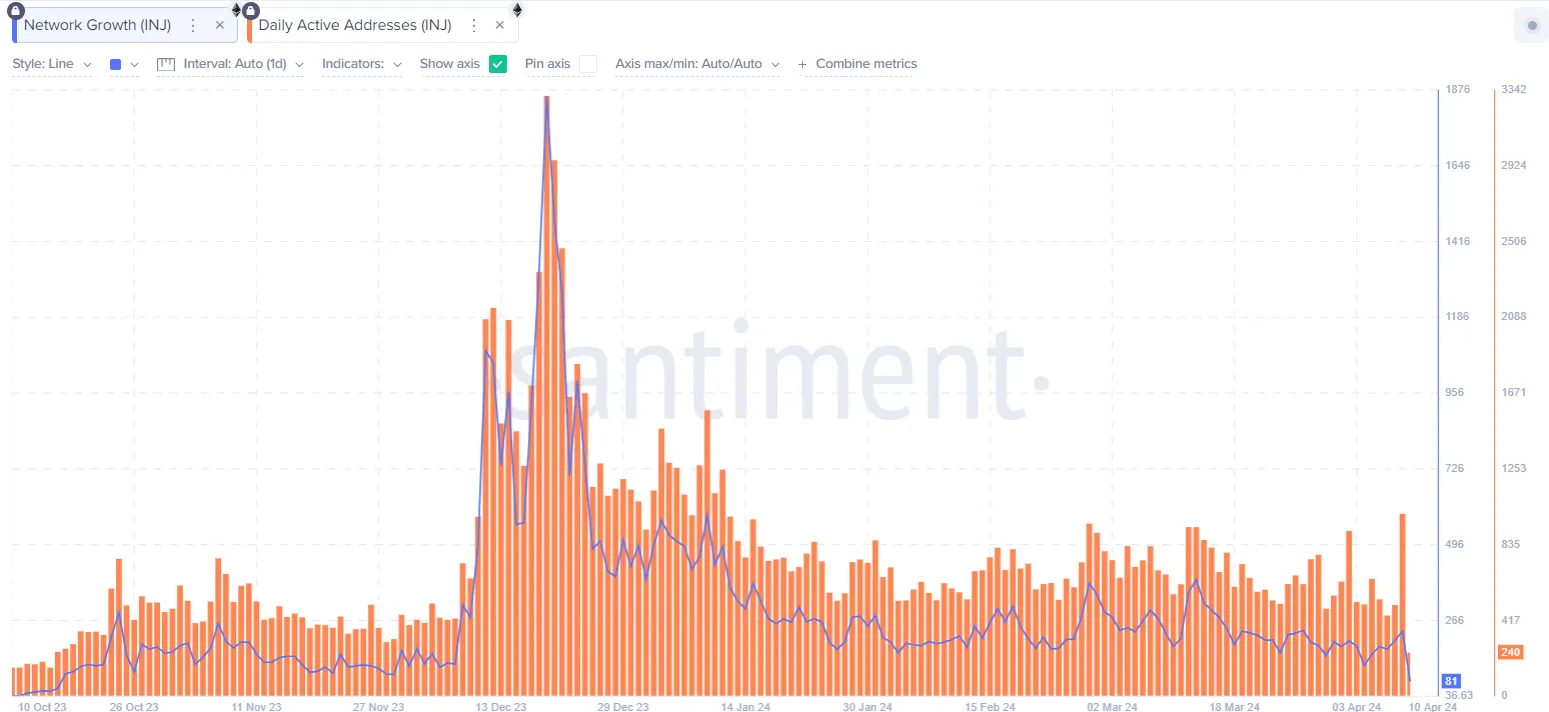Click the interval ruler icon
This screenshot has height=712, width=1549.
click(x=166, y=64)
